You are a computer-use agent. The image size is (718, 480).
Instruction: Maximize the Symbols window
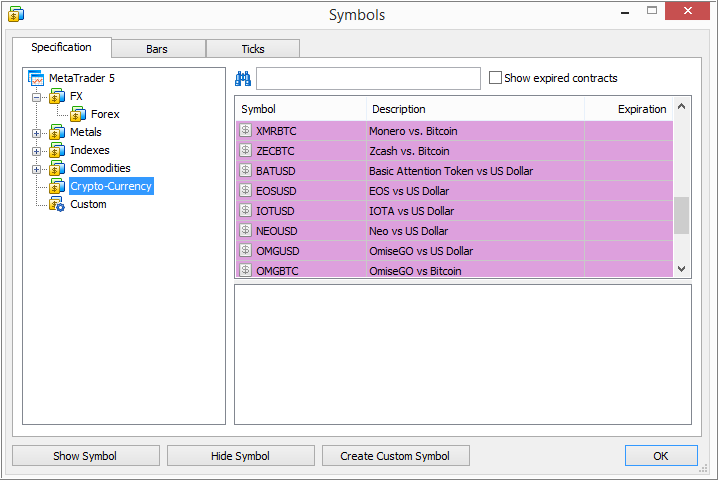[652, 11]
